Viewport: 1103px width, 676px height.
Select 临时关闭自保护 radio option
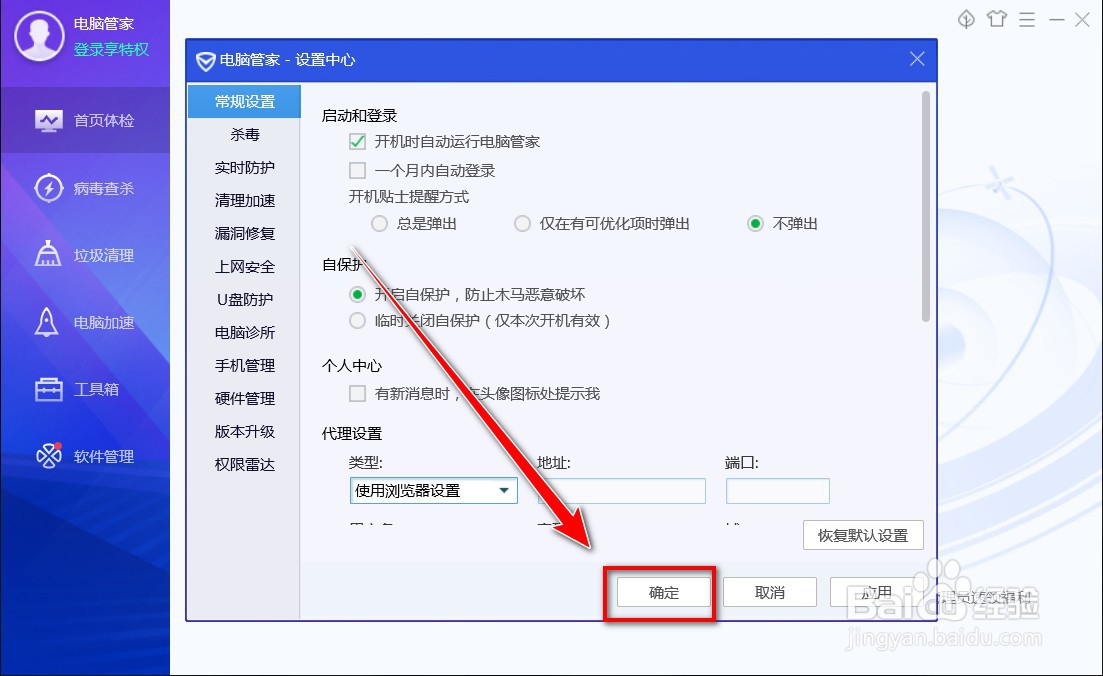[x=357, y=321]
